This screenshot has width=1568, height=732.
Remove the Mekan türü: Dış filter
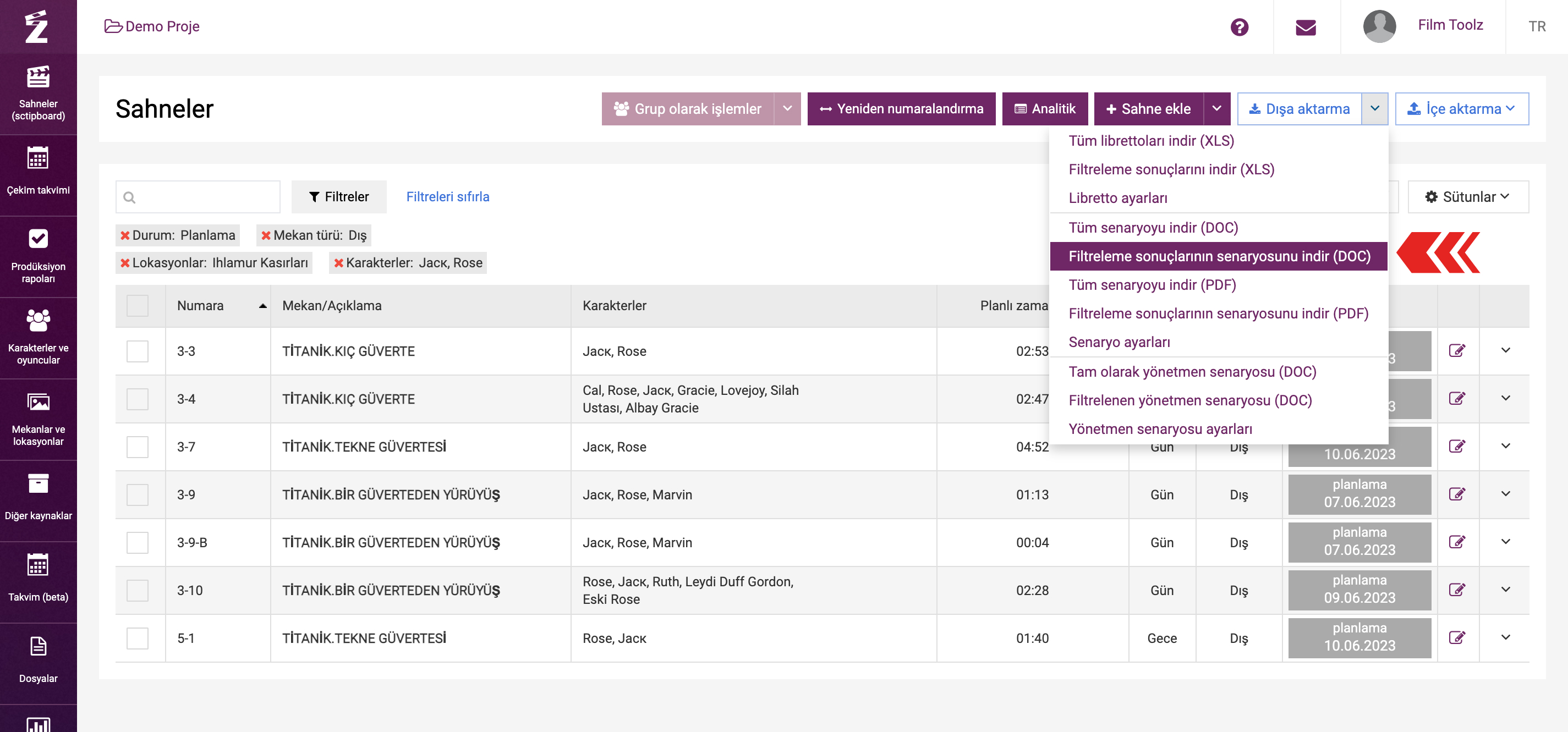point(265,235)
